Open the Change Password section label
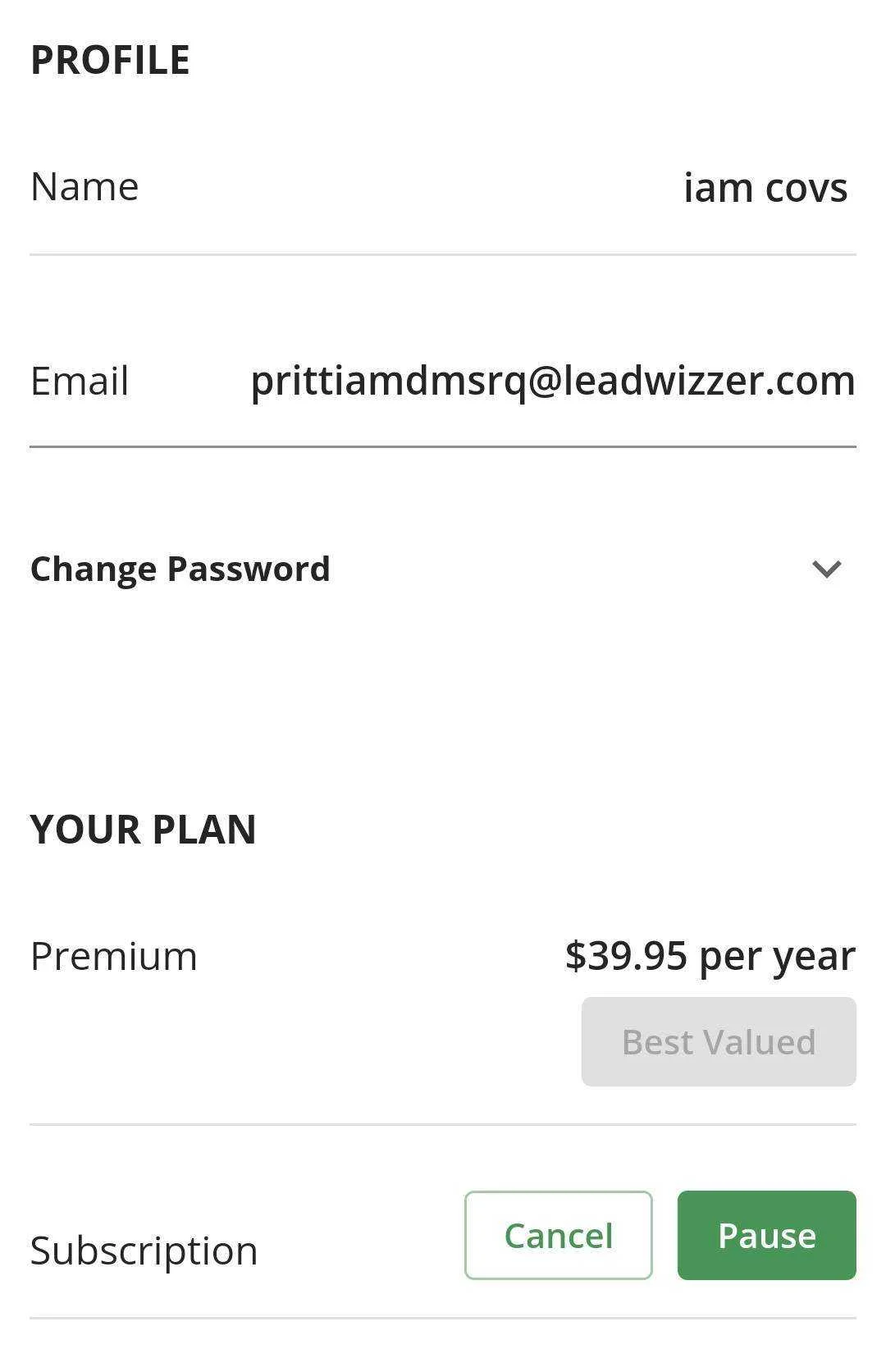Viewport: 886px width, 1372px height. (x=180, y=569)
